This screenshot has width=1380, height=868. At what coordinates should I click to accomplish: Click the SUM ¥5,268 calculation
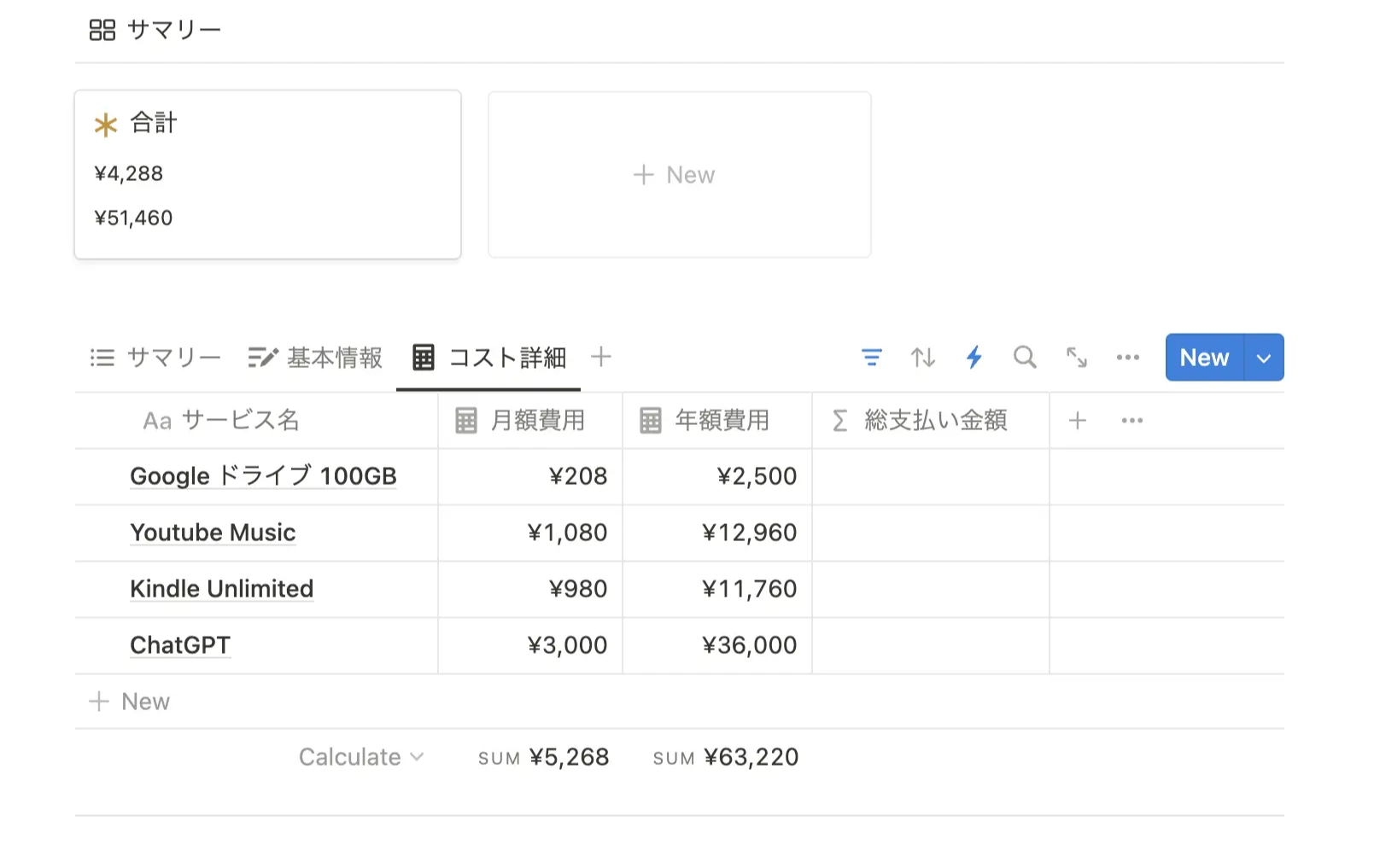point(543,757)
